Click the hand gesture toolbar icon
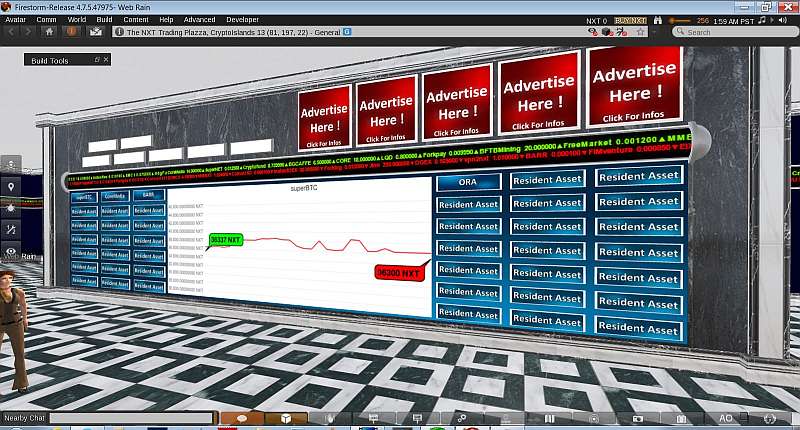 (330, 418)
